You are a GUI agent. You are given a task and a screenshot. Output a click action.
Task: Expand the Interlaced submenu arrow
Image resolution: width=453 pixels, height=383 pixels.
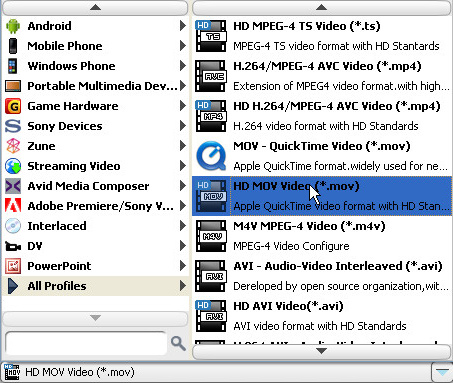click(x=183, y=226)
